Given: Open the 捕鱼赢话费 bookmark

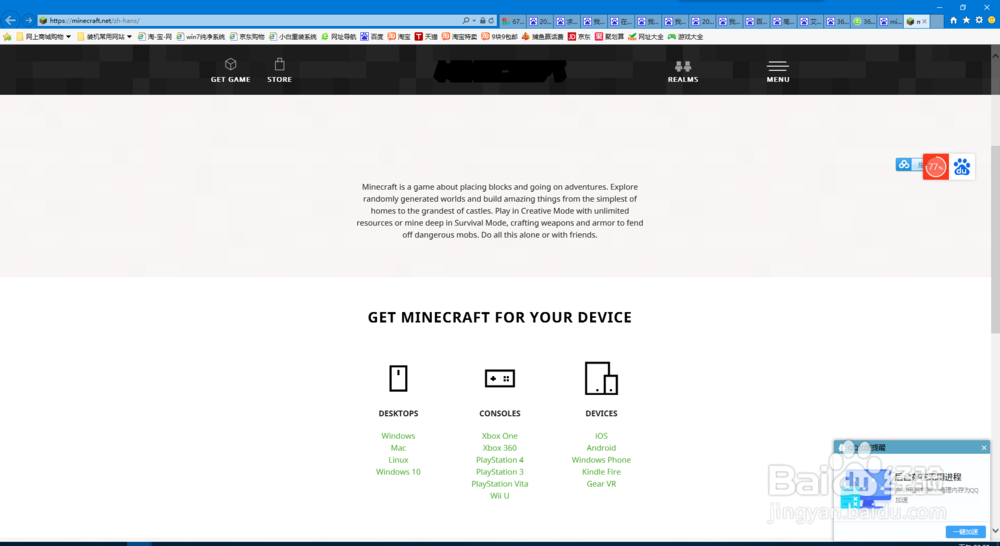Looking at the screenshot, I should coord(543,37).
